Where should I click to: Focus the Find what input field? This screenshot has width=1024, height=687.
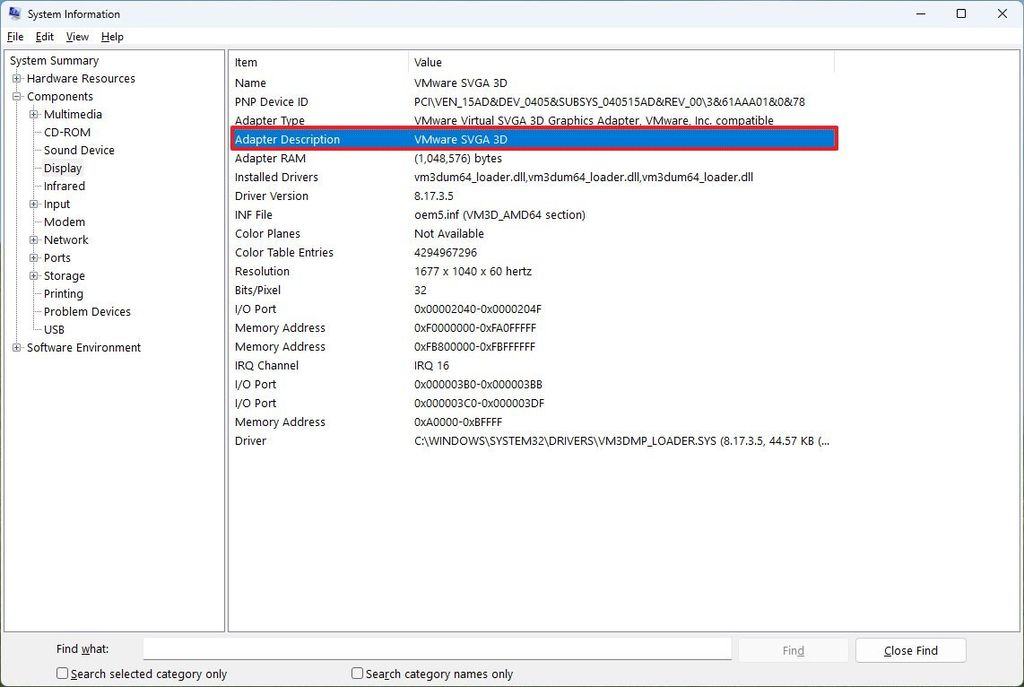coord(438,648)
